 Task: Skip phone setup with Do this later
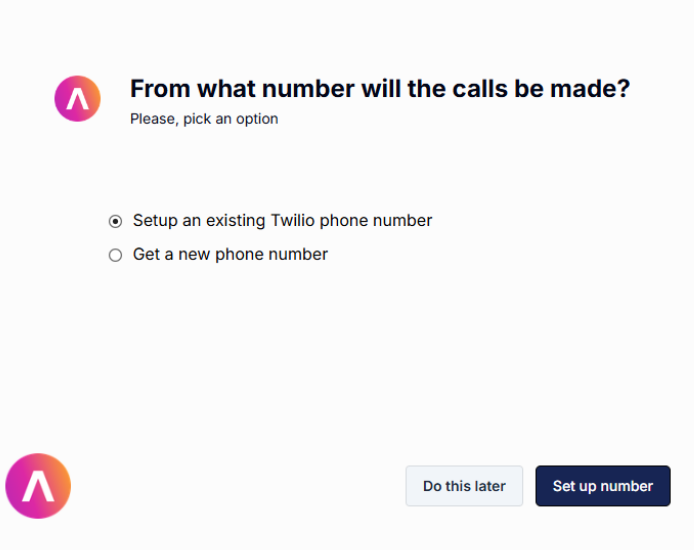coord(464,486)
